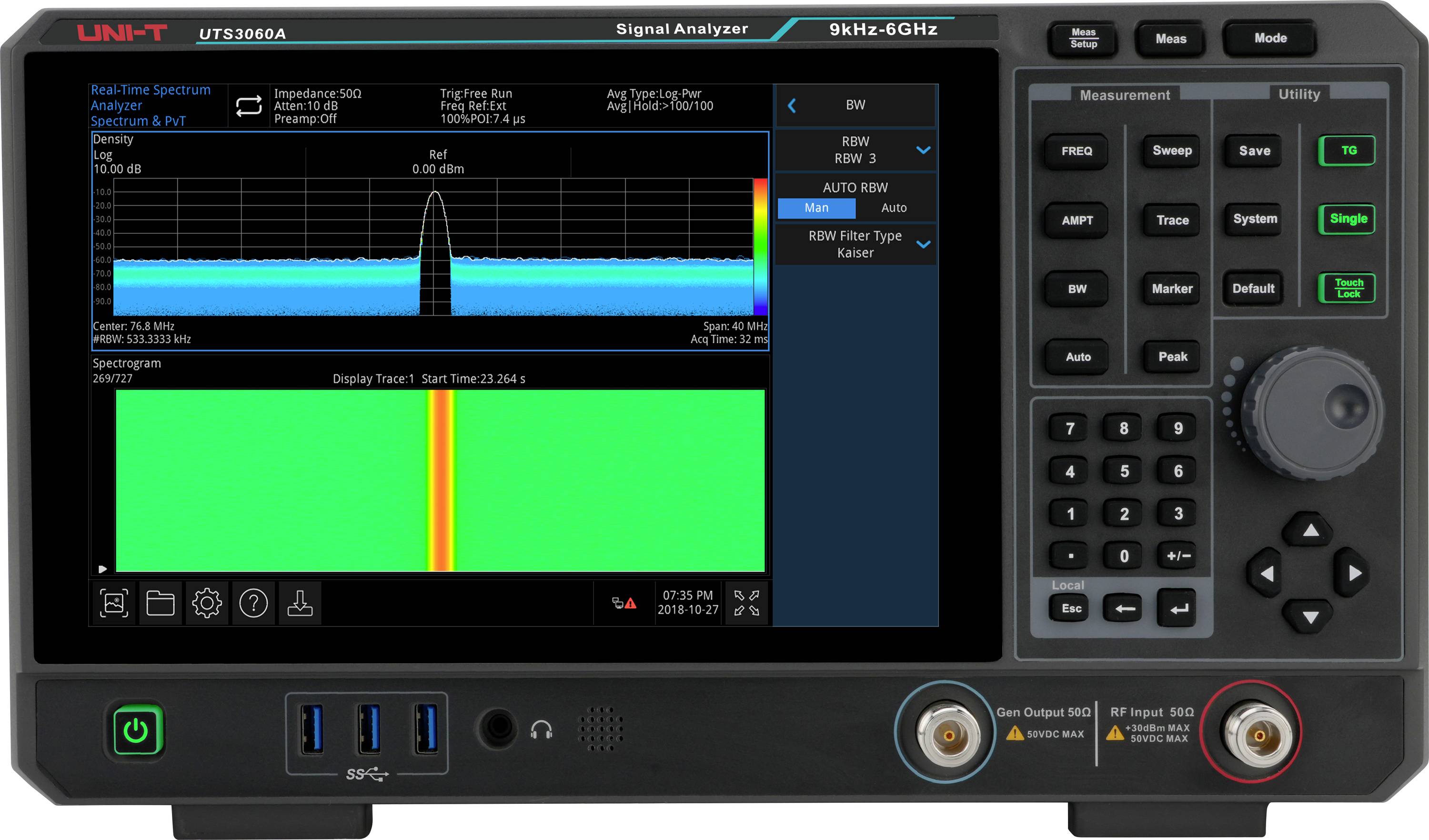The width and height of the screenshot is (1429, 840).
Task: Set AUTO RBW to Auto
Action: point(894,208)
